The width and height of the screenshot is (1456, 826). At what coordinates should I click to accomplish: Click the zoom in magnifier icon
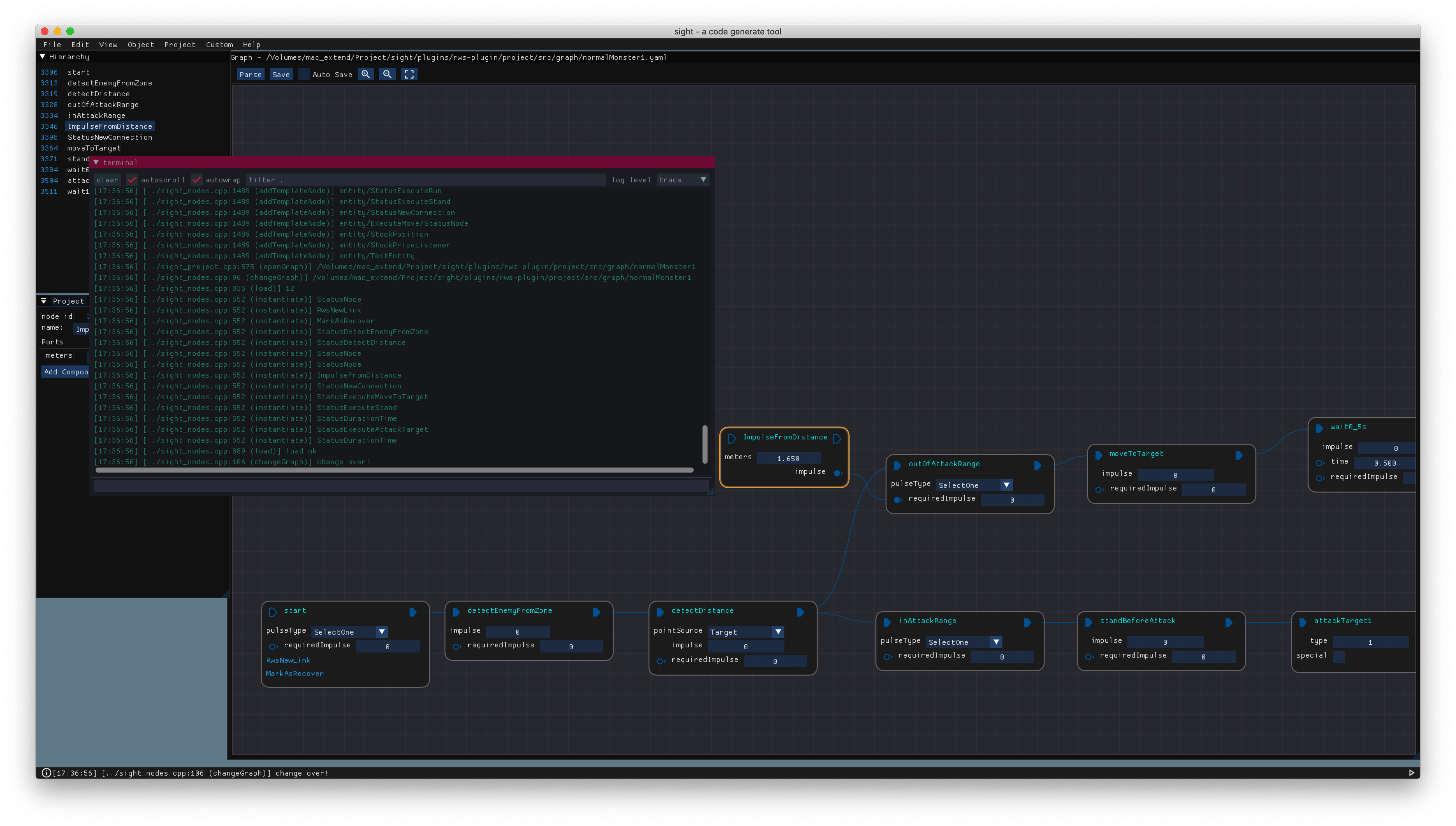pos(366,74)
